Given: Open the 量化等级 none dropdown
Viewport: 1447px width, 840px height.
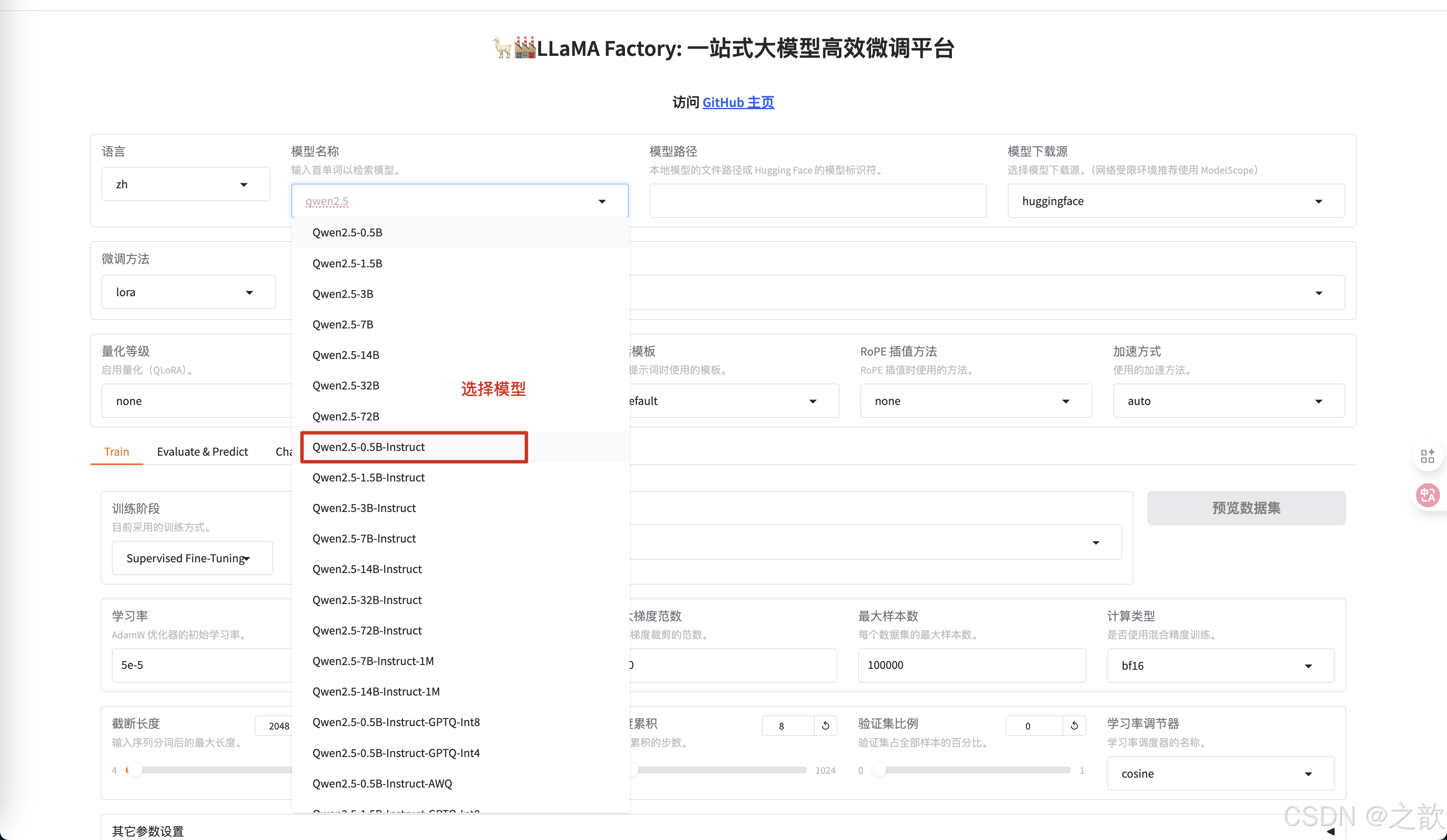Looking at the screenshot, I should pos(197,401).
